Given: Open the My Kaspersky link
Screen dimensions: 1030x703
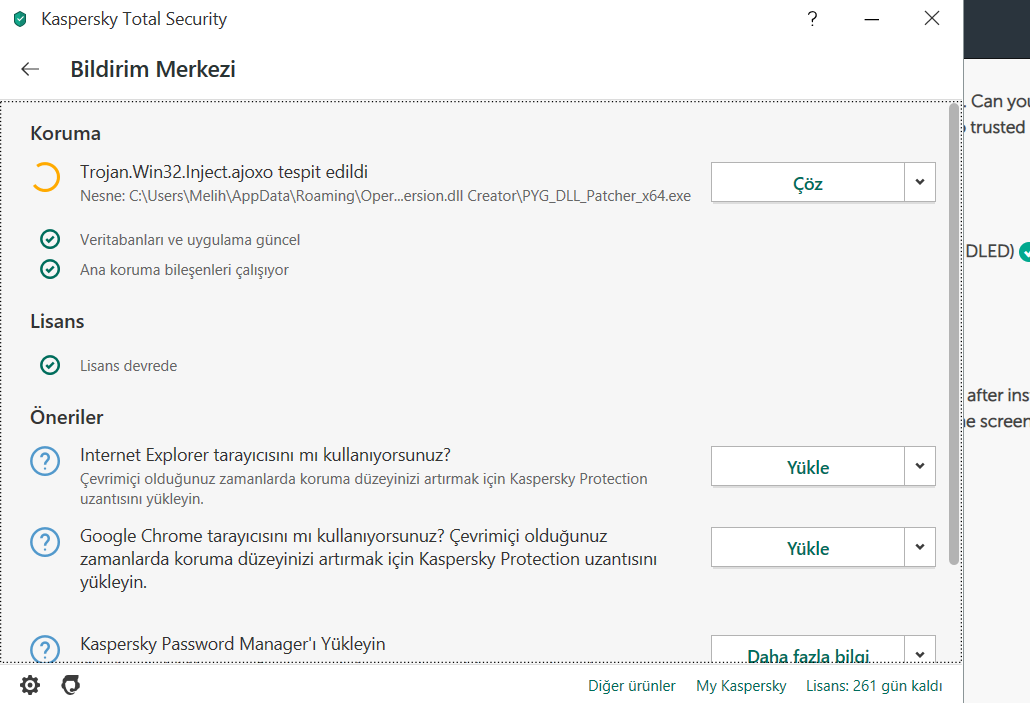Looking at the screenshot, I should 741,686.
